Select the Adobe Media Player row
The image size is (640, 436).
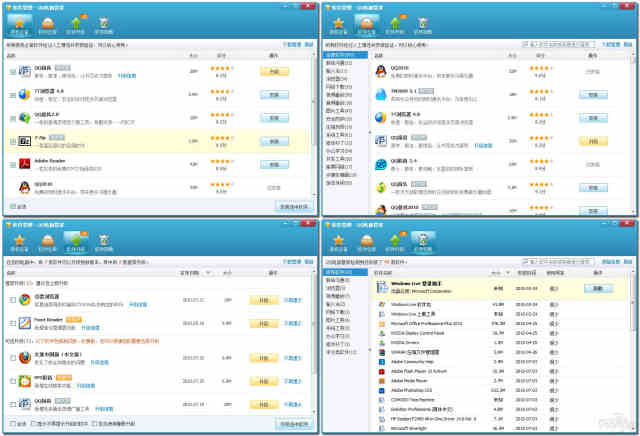(x=502, y=381)
